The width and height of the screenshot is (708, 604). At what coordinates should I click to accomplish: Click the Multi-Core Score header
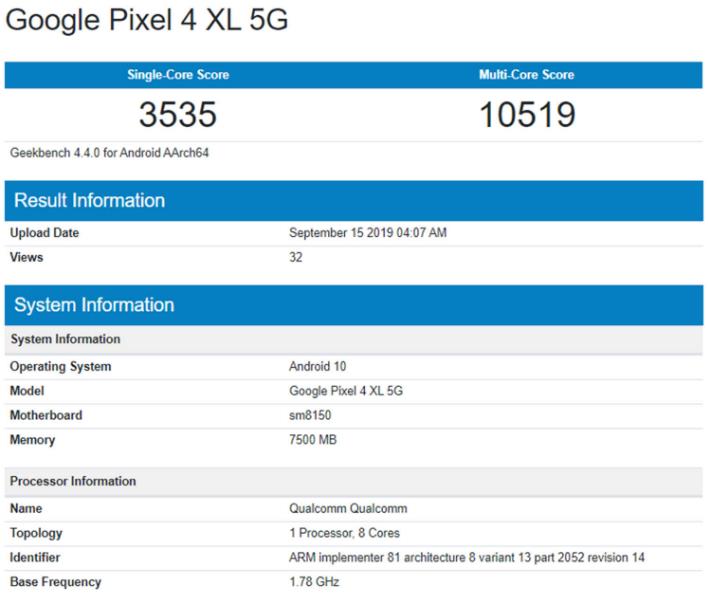click(x=527, y=75)
